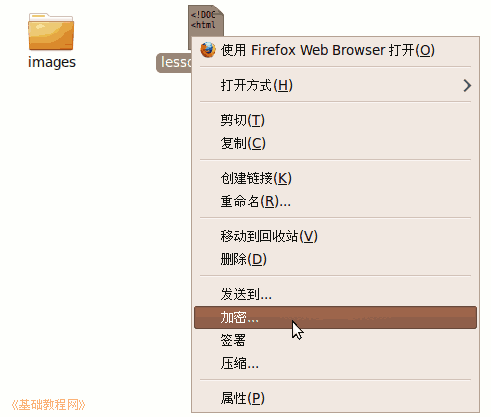Click the Firefox icon in context menu

pos(208,50)
